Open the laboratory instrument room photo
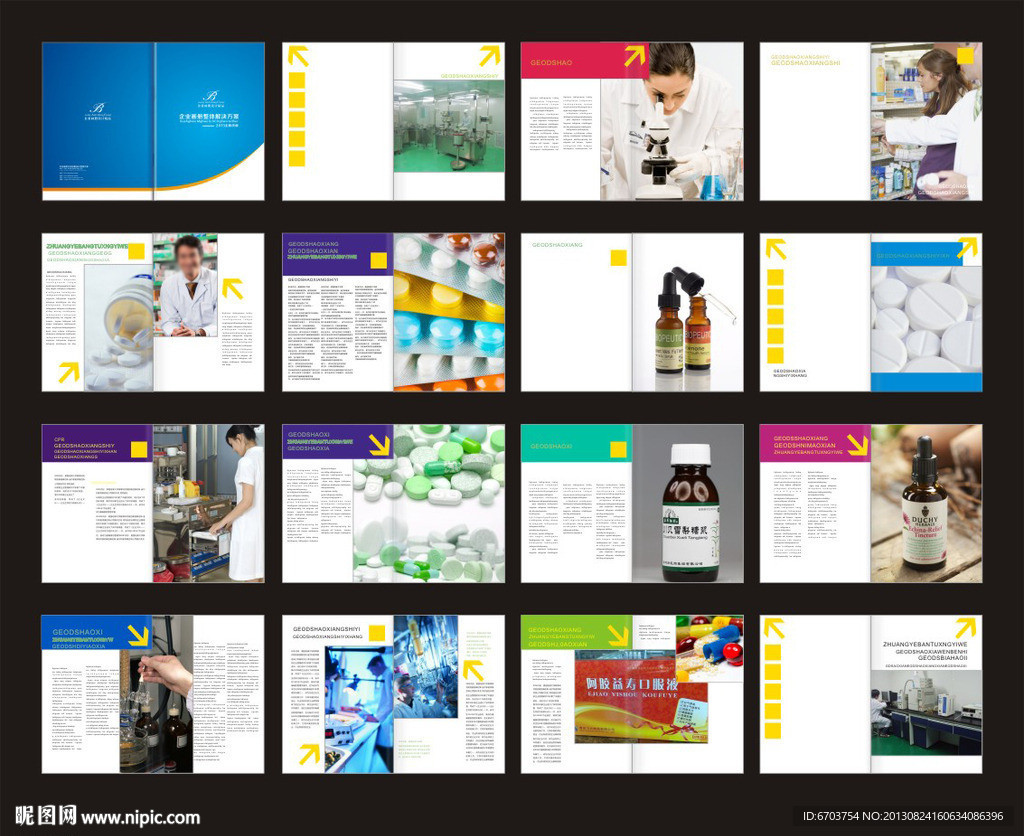1024x836 pixels. 926,713
